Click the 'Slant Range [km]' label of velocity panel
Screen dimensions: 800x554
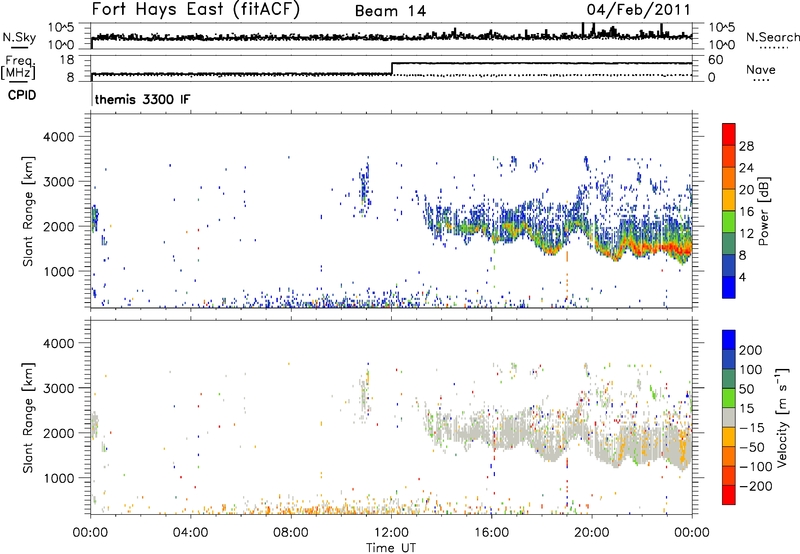point(28,417)
